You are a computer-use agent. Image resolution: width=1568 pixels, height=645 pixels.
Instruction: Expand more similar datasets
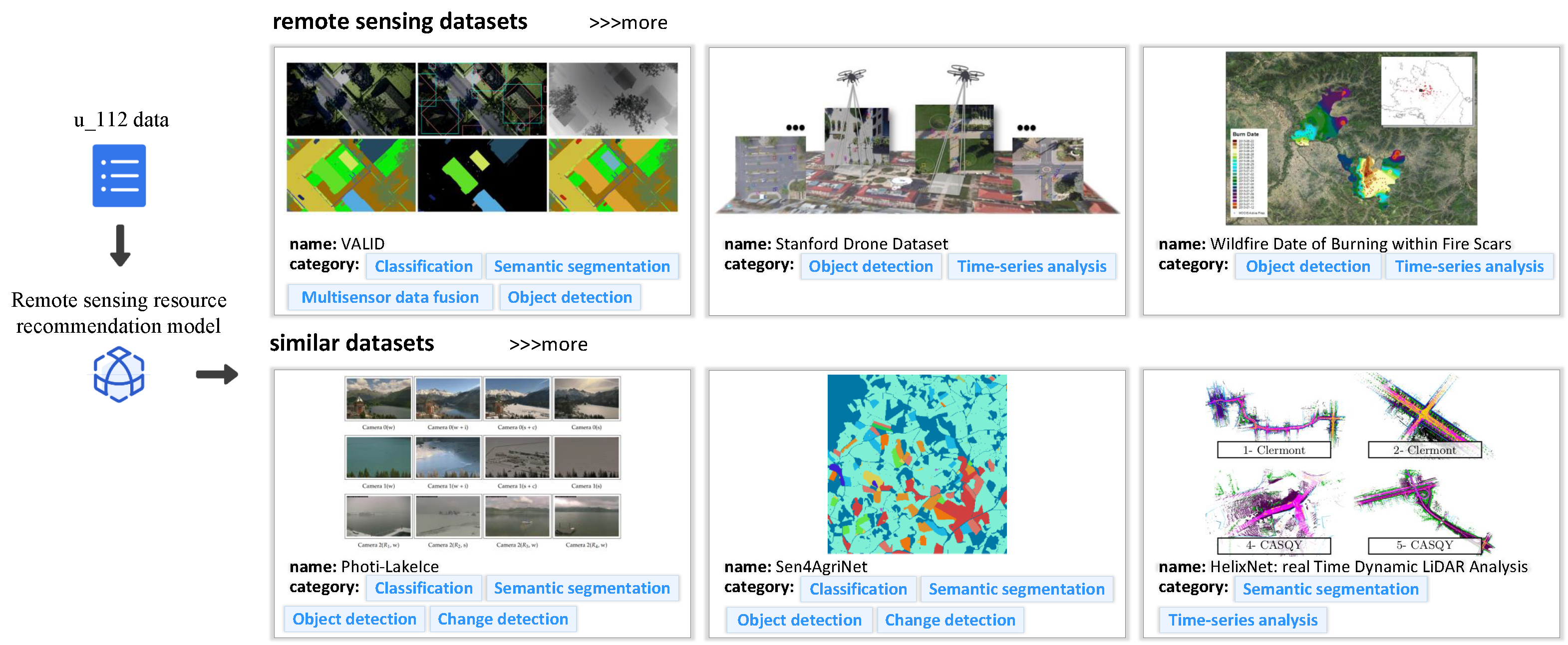548,345
